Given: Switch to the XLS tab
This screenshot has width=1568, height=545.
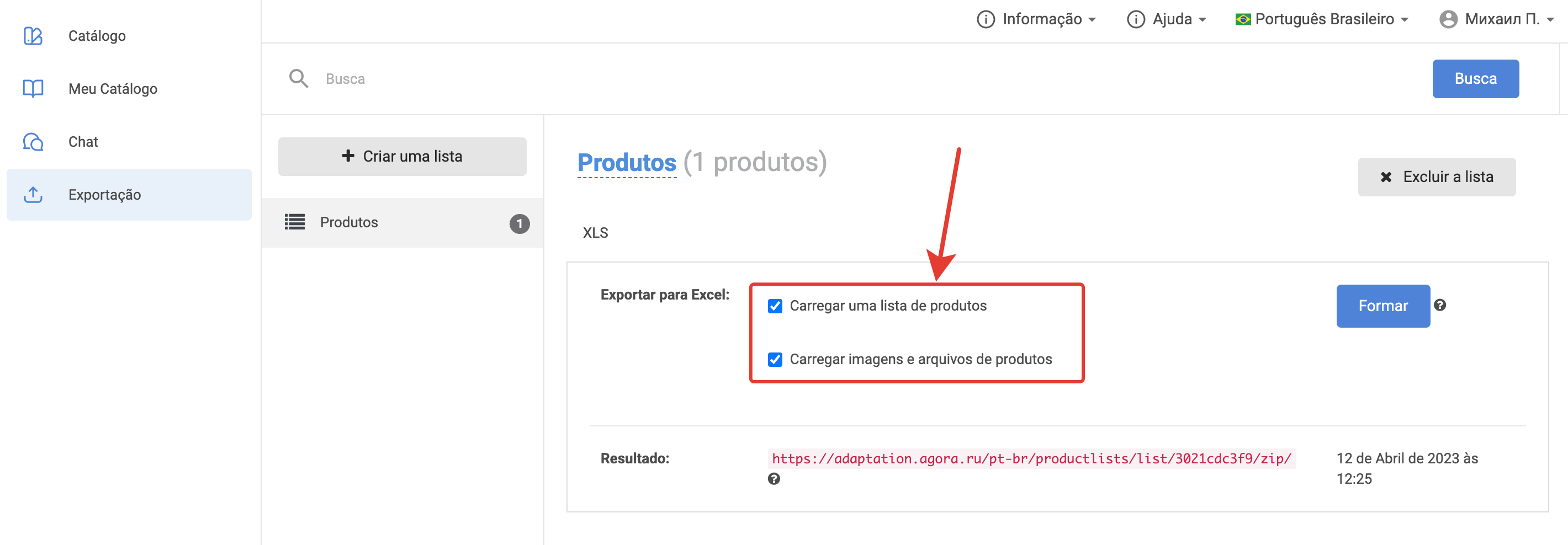Looking at the screenshot, I should 595,233.
